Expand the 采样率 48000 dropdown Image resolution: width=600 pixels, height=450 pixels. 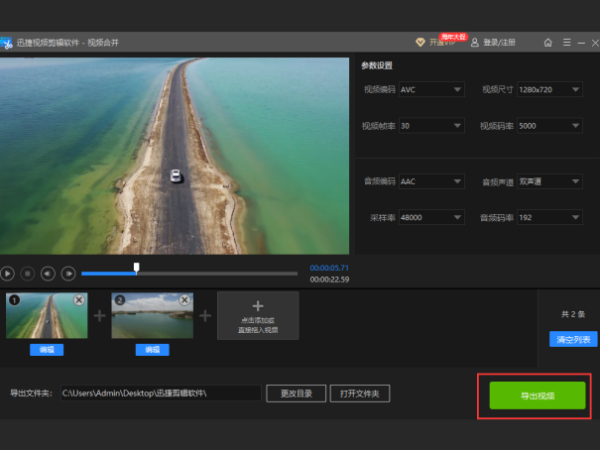point(431,217)
